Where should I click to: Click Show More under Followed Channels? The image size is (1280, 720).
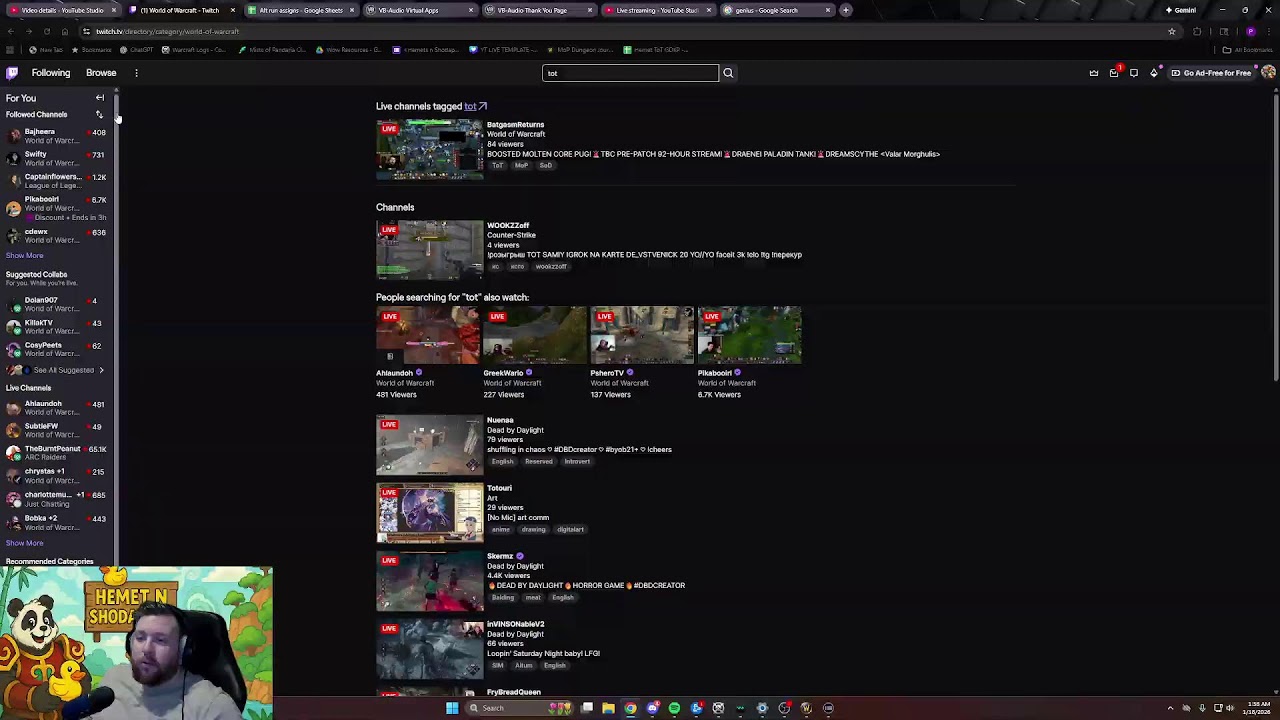[x=25, y=256]
